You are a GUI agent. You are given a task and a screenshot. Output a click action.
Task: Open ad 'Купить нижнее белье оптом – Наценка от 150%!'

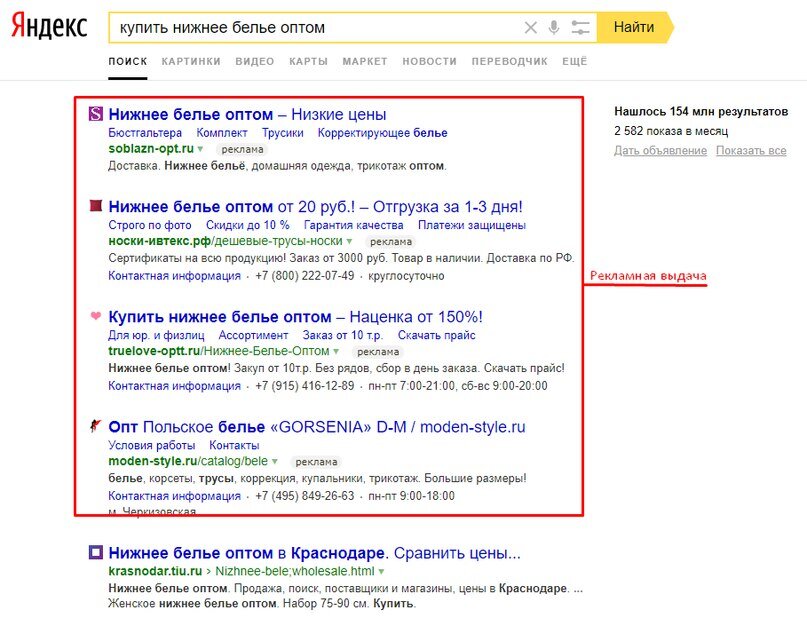point(295,317)
